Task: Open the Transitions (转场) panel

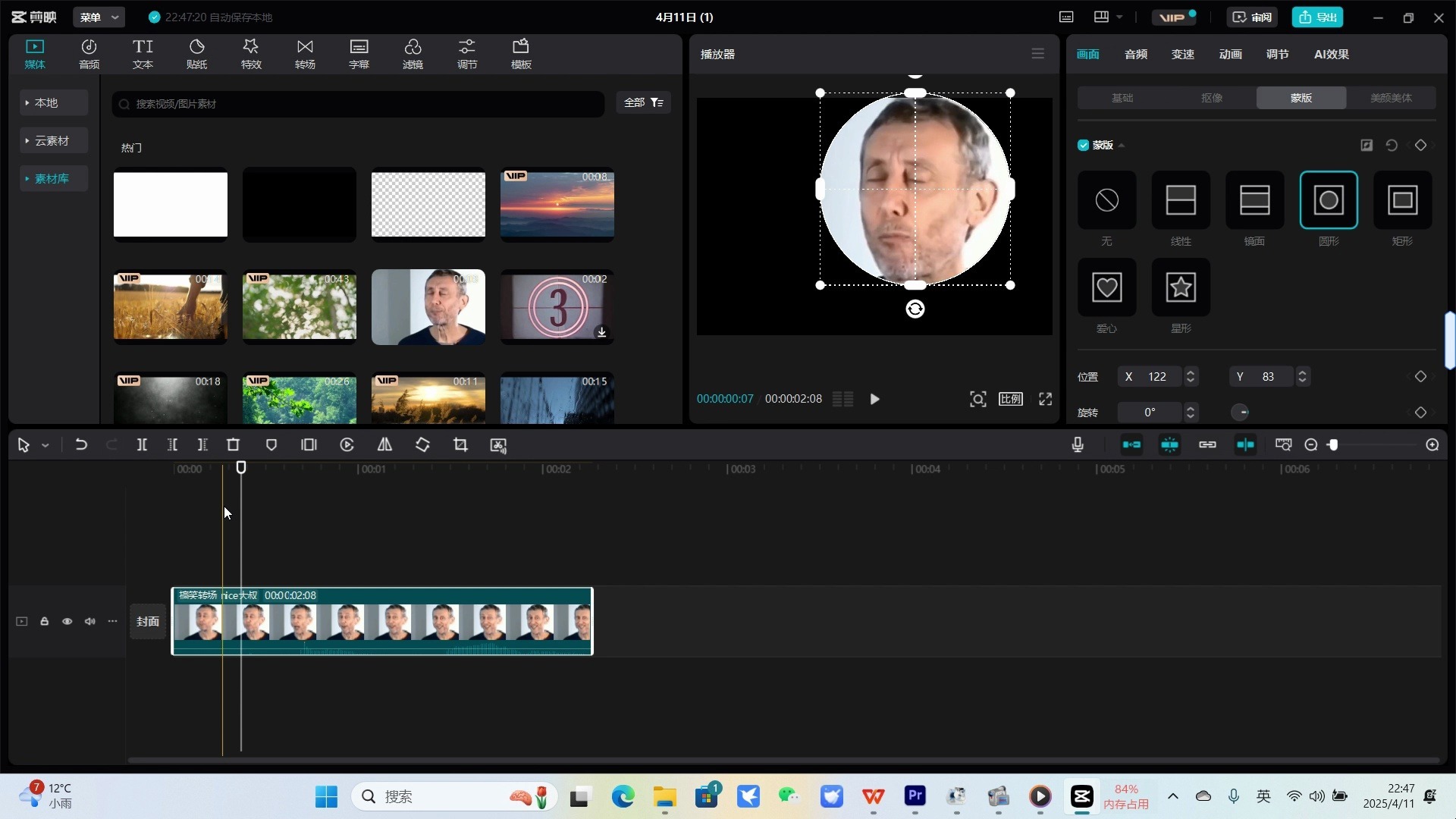Action: (x=305, y=54)
